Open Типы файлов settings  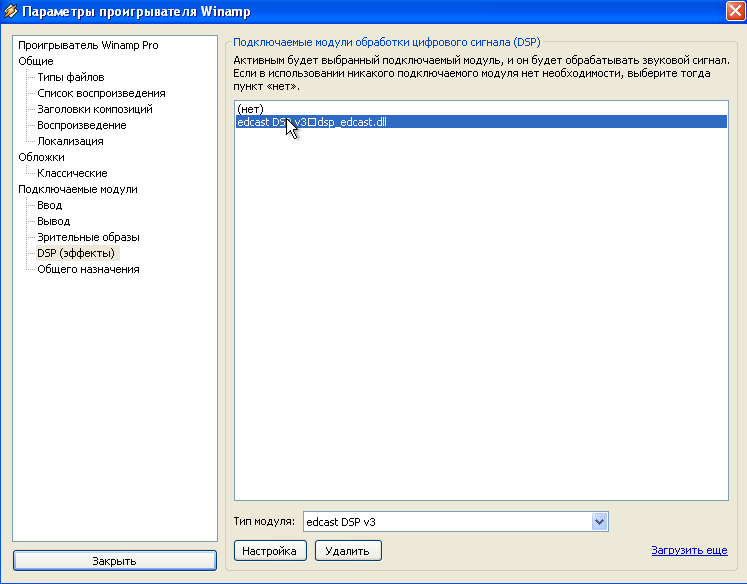pyautogui.click(x=71, y=77)
